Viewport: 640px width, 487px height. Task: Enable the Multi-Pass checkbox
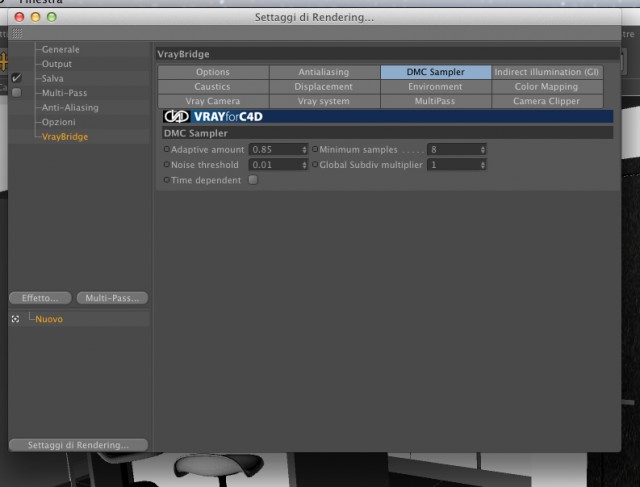16,93
